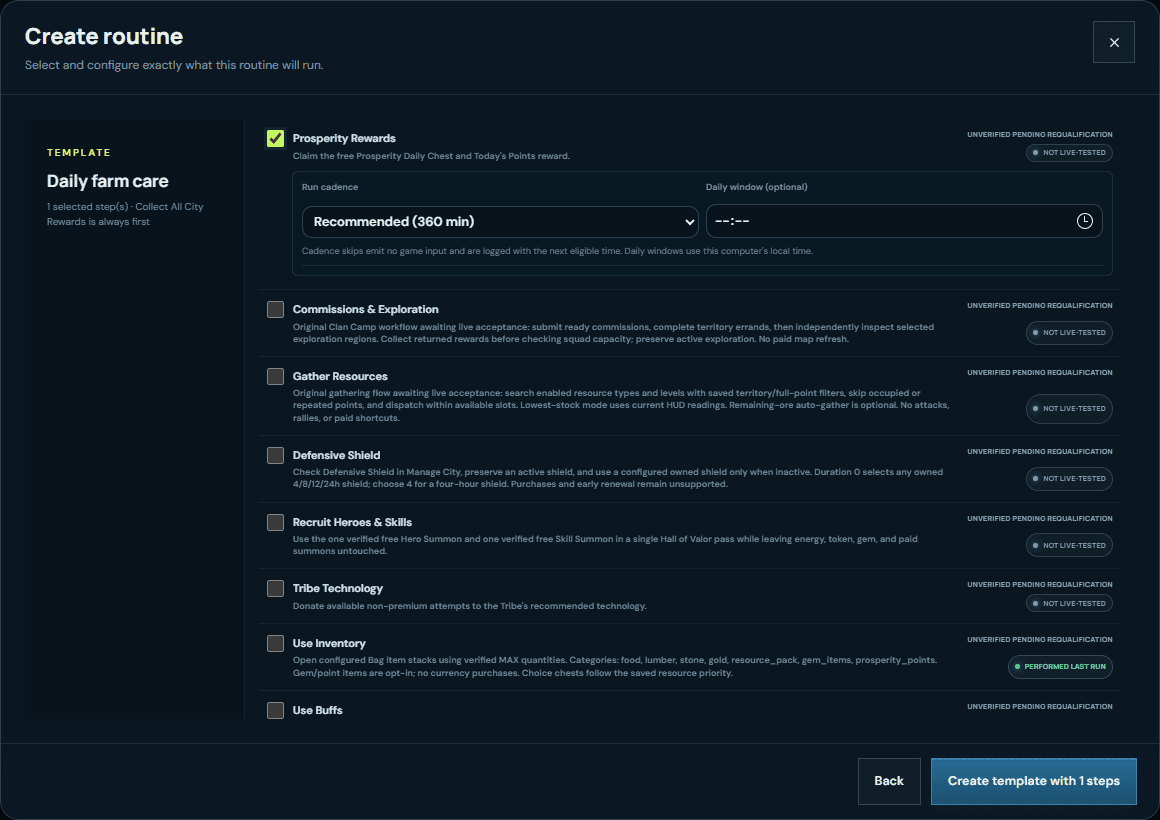
Task: Click the Prosperity Rewards title
Action: (344, 138)
